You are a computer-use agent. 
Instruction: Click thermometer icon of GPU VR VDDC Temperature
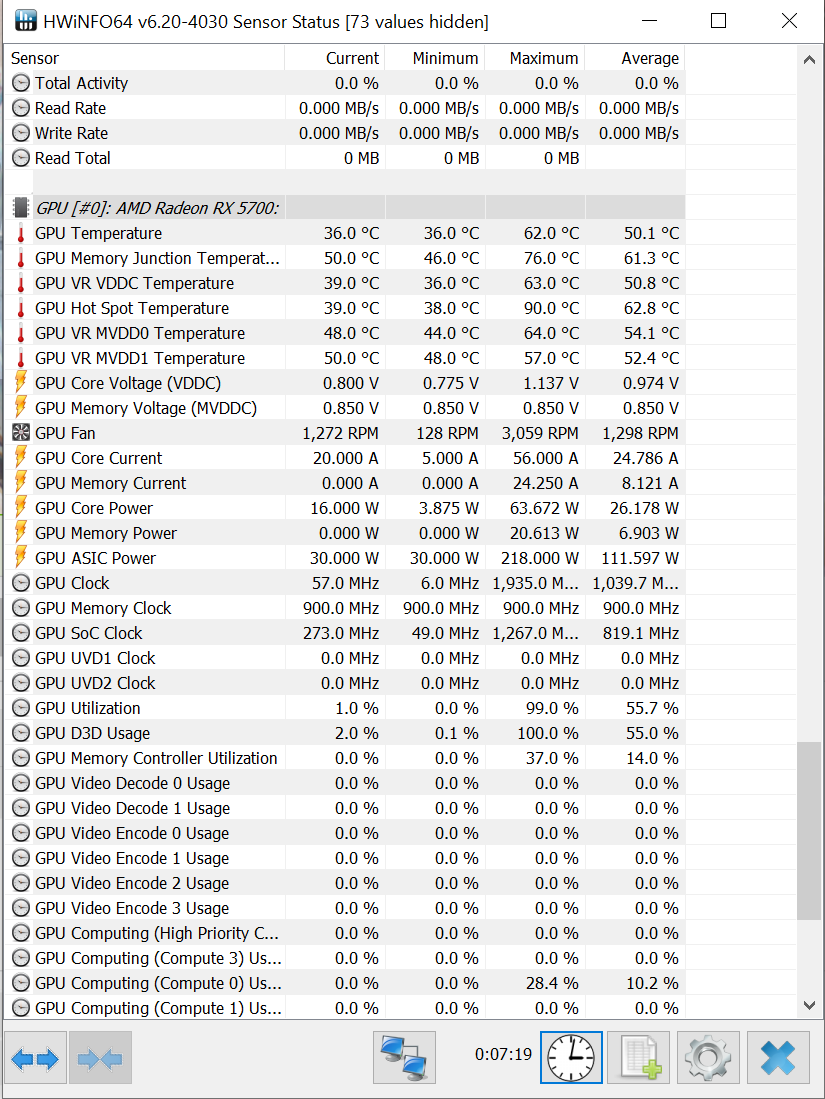(21, 283)
